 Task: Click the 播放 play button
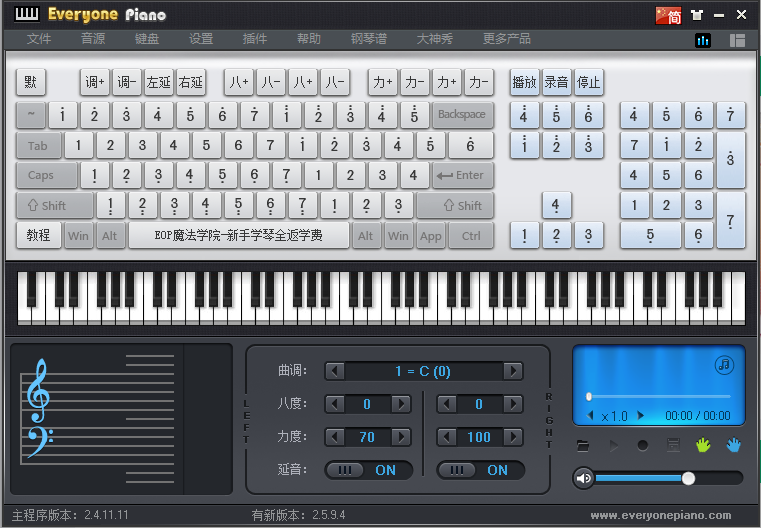(525, 82)
